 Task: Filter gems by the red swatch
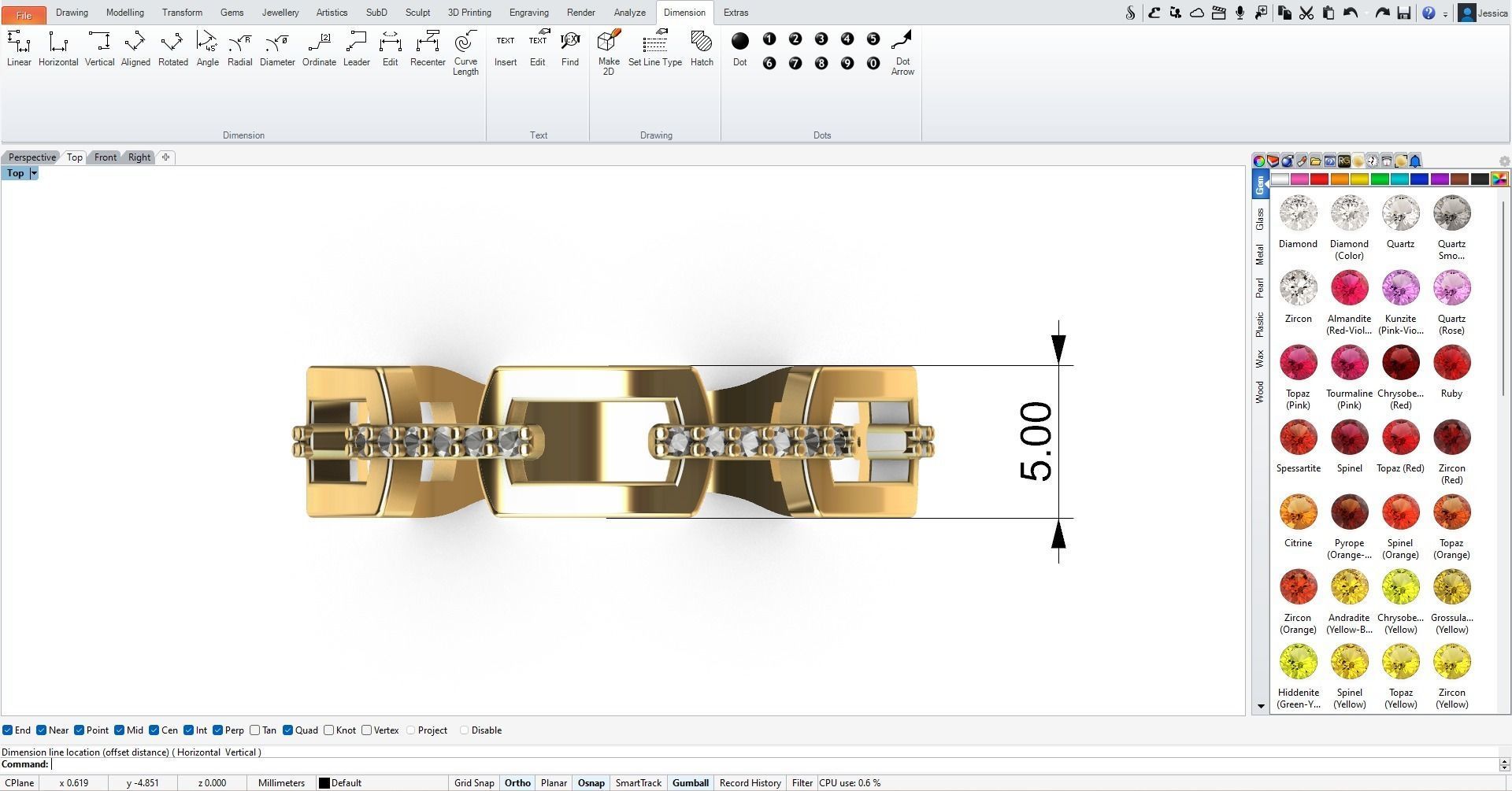pos(1319,179)
